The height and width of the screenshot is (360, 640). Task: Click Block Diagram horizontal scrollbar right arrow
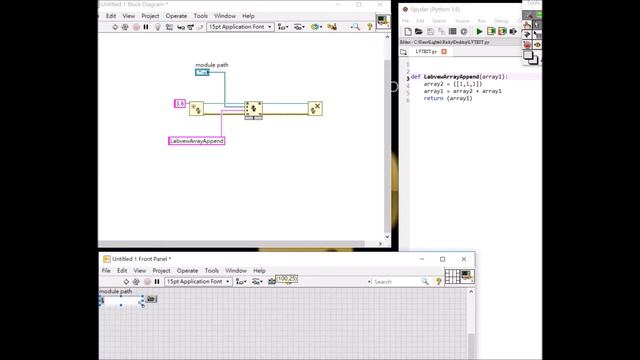click(x=380, y=244)
